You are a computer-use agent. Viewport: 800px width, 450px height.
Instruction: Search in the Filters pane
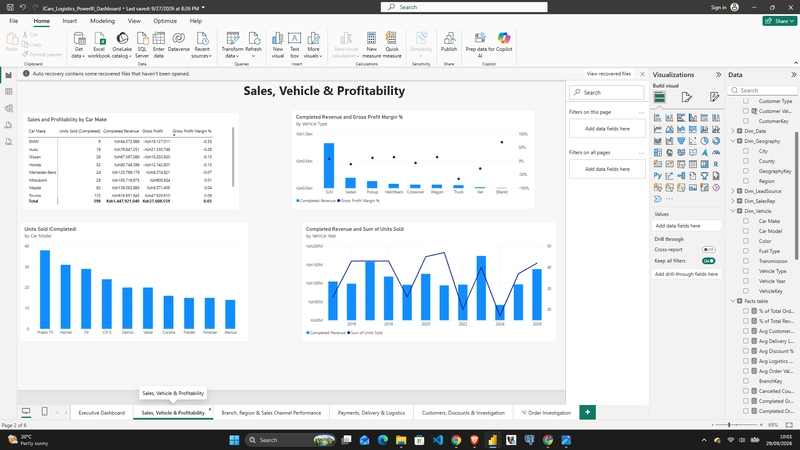pos(607,92)
